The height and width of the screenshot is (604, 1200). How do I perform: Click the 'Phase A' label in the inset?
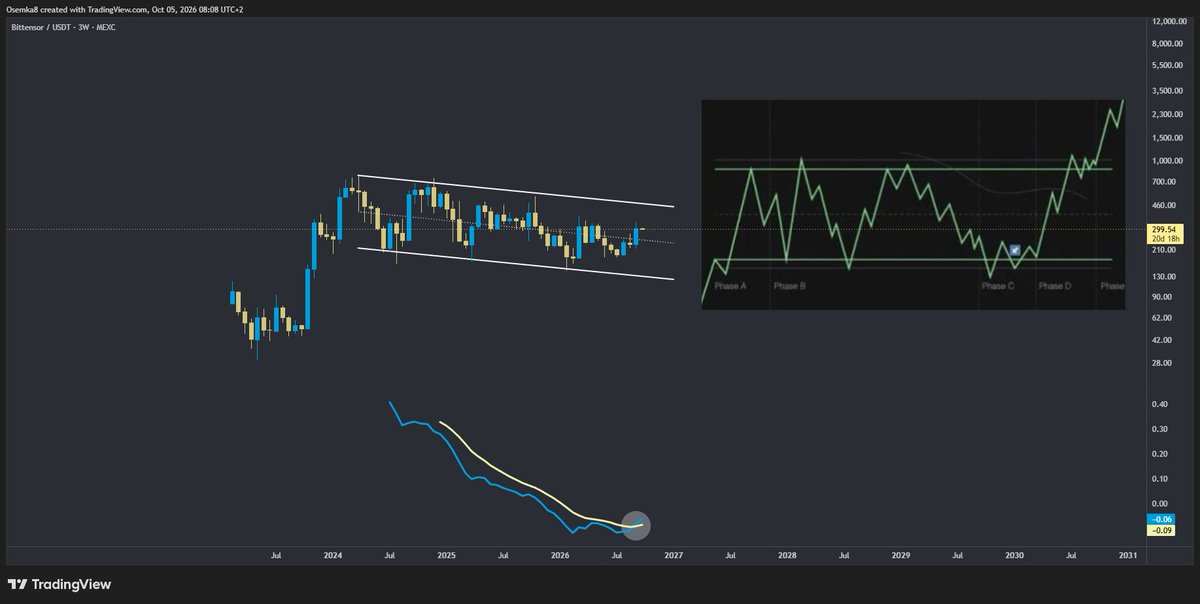point(730,286)
